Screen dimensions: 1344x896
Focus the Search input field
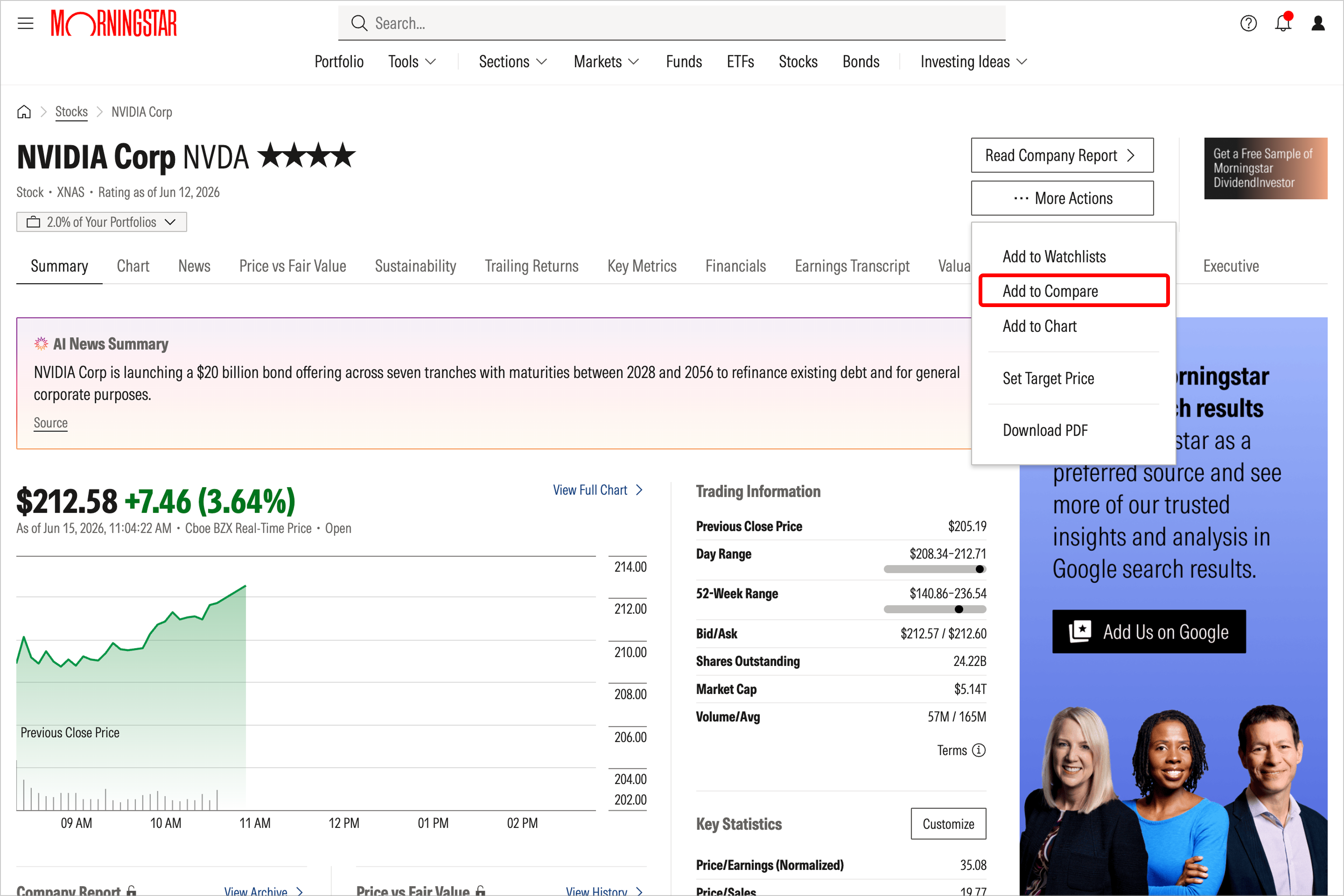672,23
